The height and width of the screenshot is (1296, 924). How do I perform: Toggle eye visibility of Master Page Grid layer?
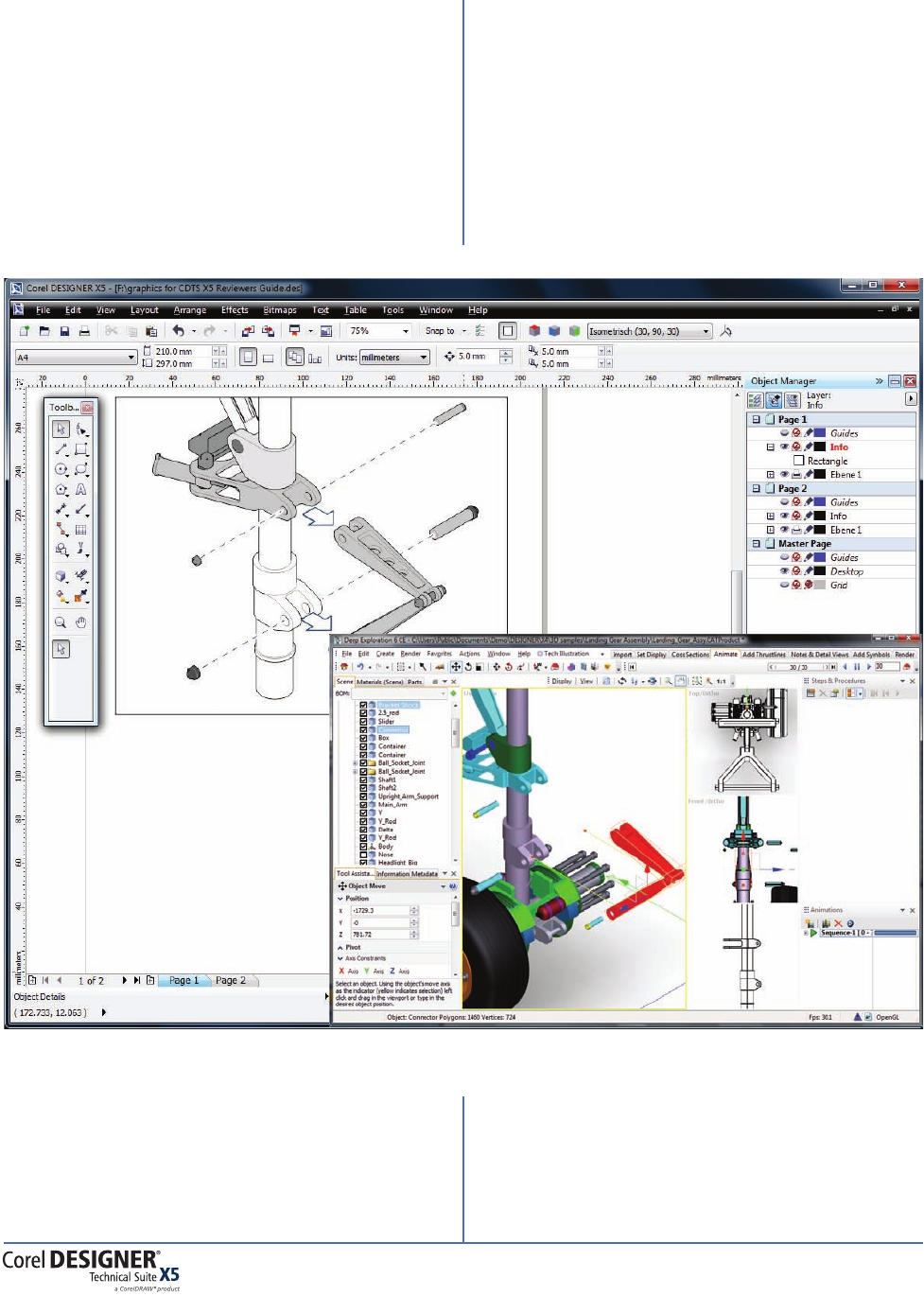coord(784,585)
